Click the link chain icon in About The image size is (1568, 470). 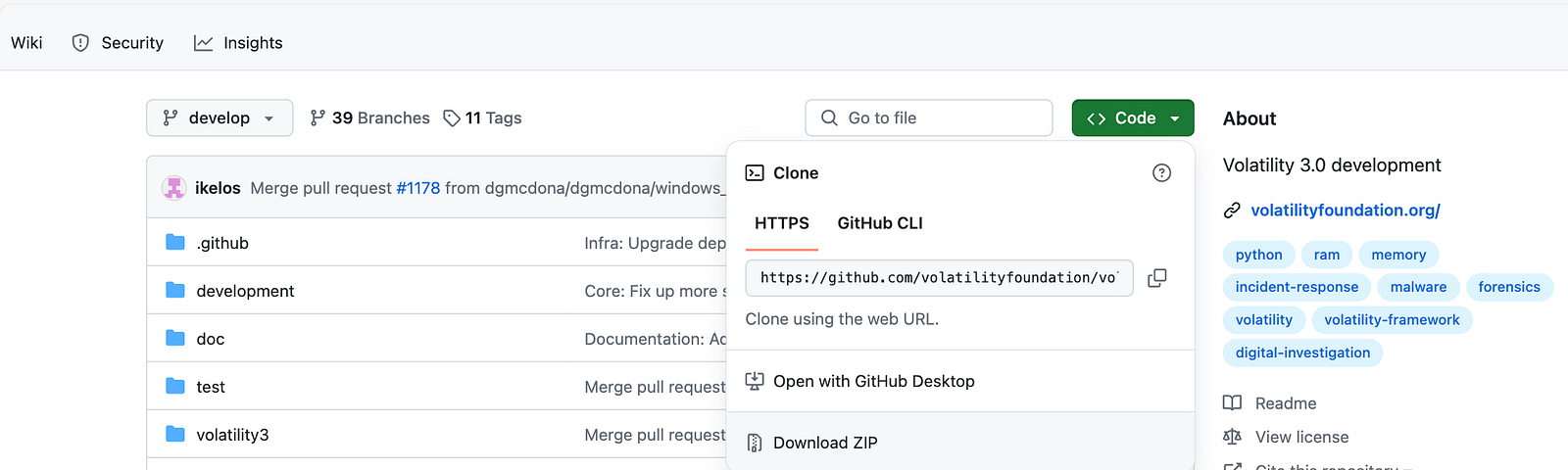[x=1232, y=211]
